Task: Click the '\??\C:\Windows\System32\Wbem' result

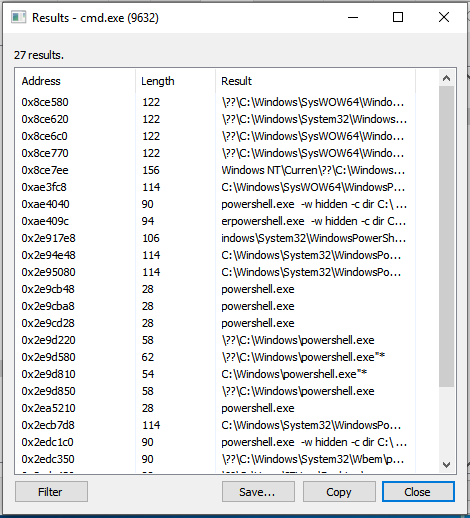Action: pyautogui.click(x=313, y=459)
